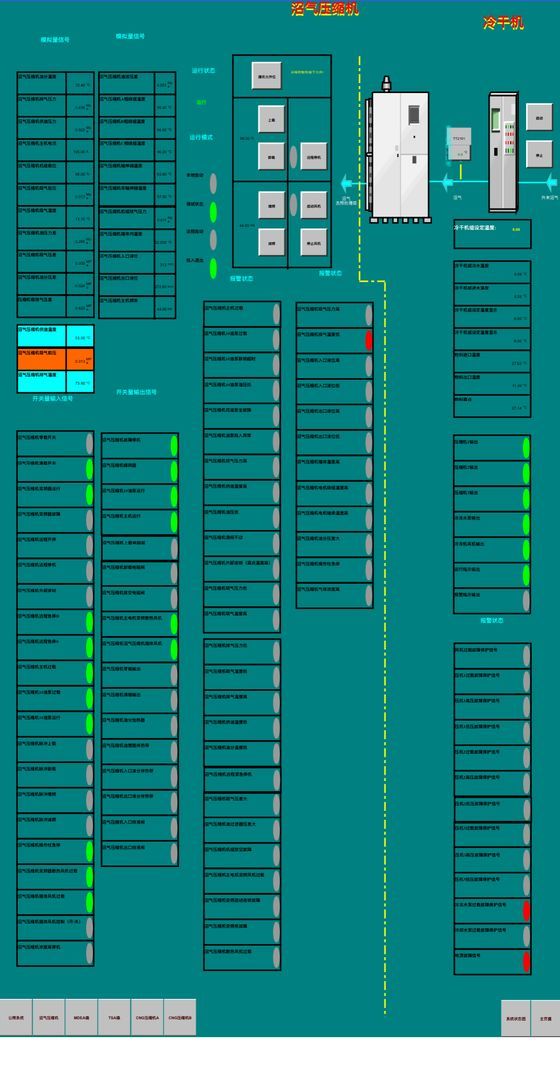This screenshot has height=1068, width=560.
Task: Click the bottom green run-mode indicator lamp
Action: click(213, 268)
